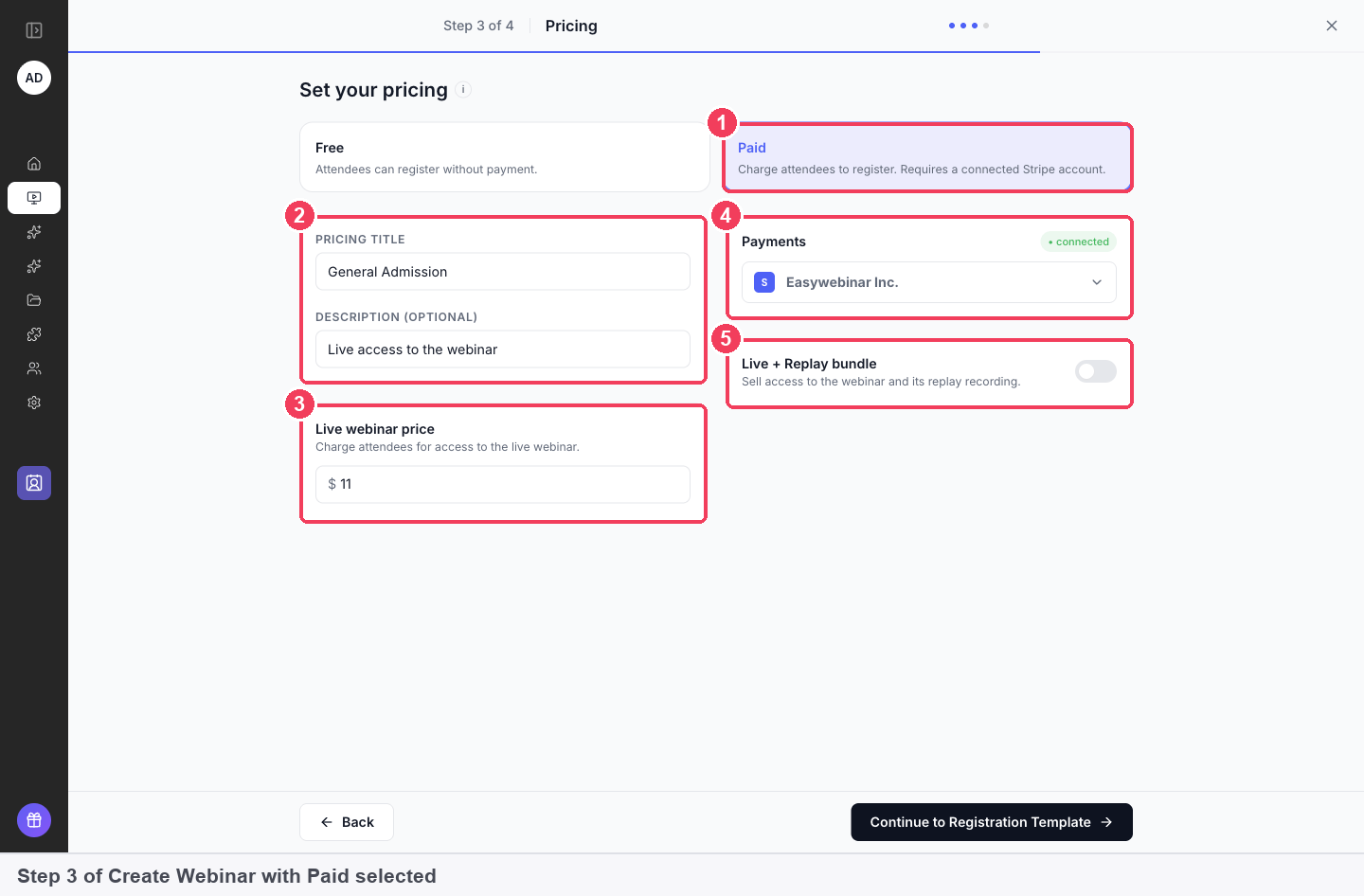Click the Description field with Live access to the webinar

pos(503,349)
